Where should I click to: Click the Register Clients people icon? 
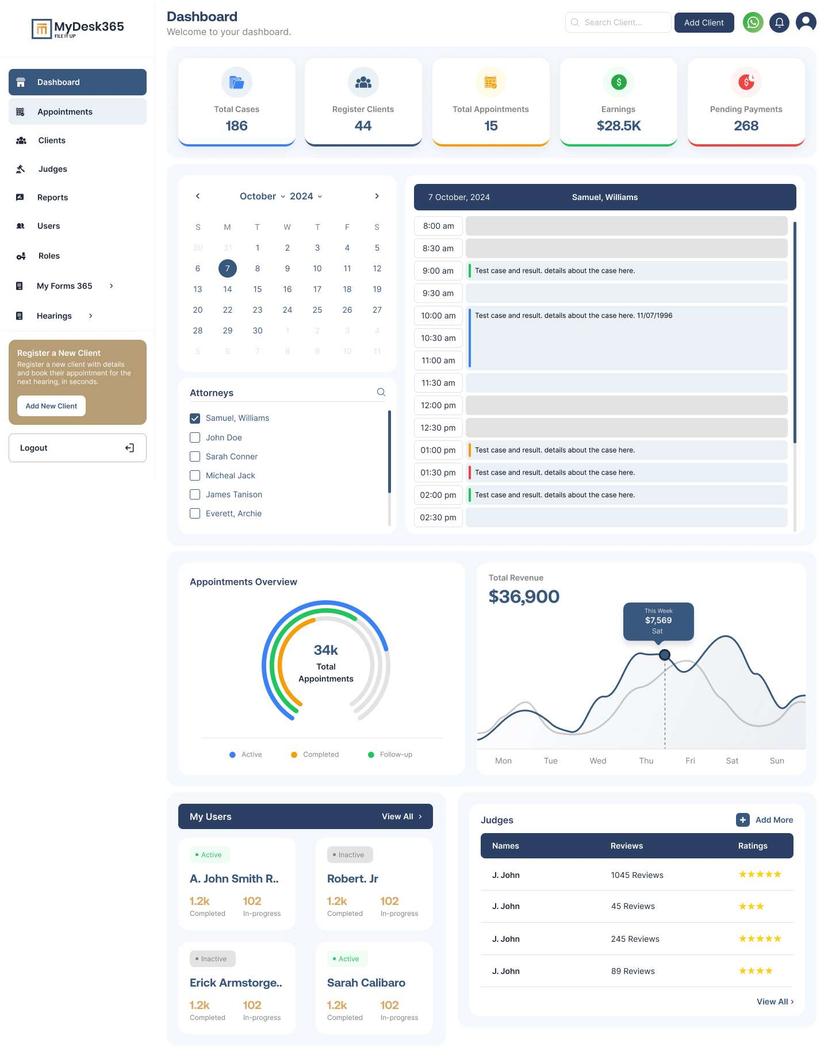pos(363,82)
